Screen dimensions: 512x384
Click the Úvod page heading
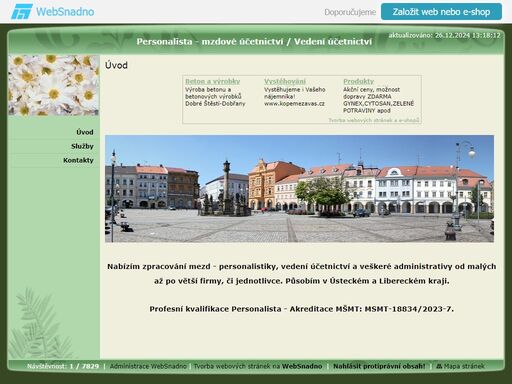point(116,65)
